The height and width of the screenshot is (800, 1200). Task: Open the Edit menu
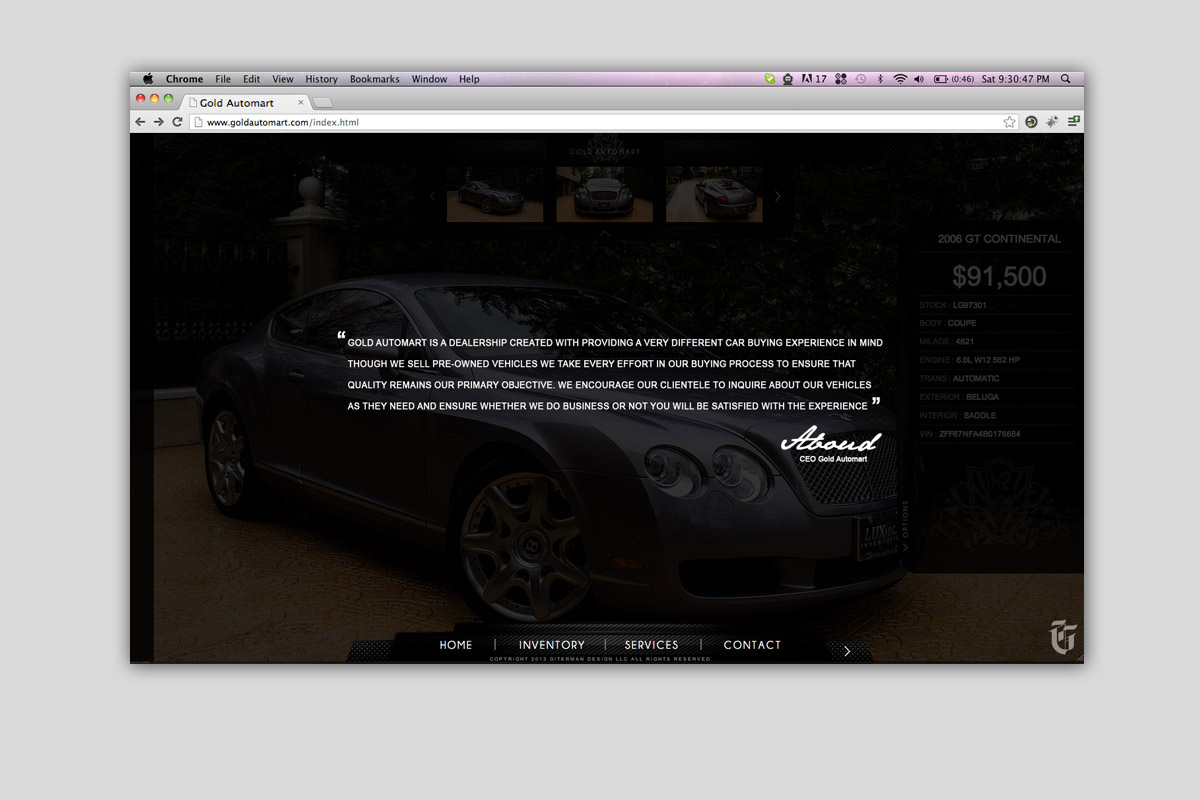click(251, 79)
